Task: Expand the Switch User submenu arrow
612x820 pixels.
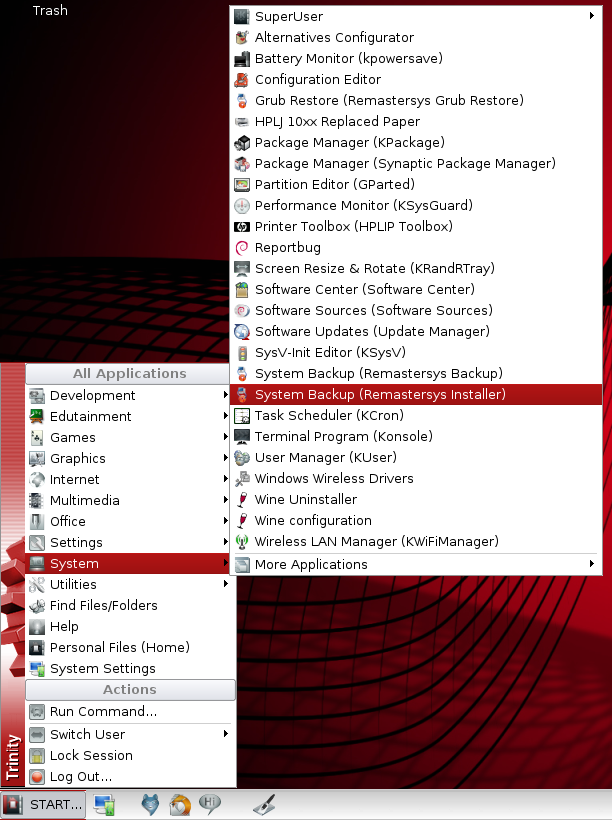Action: click(225, 734)
